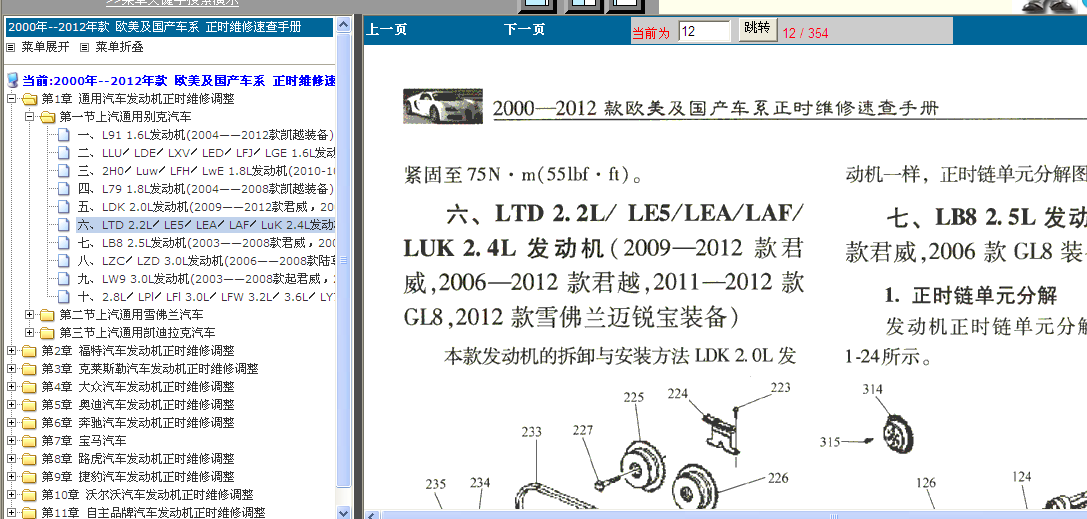The width and height of the screenshot is (1087, 519).
Task: Click the document's horizontal scroll-left arrow
Action: [372, 516]
